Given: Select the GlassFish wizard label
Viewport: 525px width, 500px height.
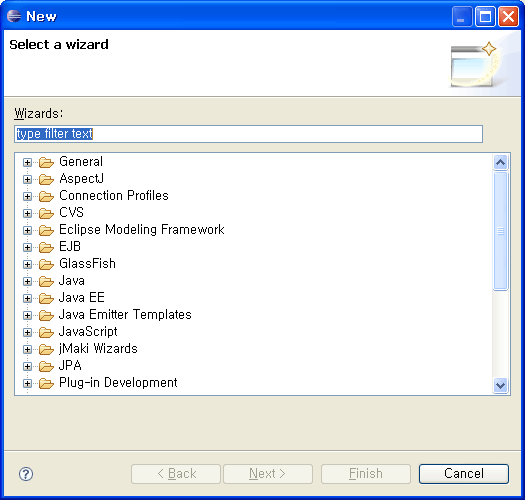Looking at the screenshot, I should click(x=87, y=264).
